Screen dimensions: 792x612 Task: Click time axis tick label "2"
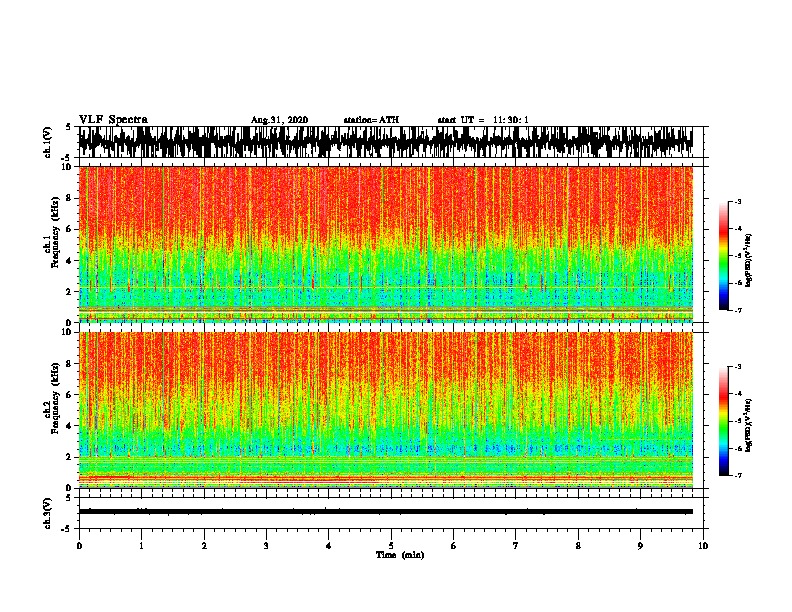pyautogui.click(x=204, y=546)
